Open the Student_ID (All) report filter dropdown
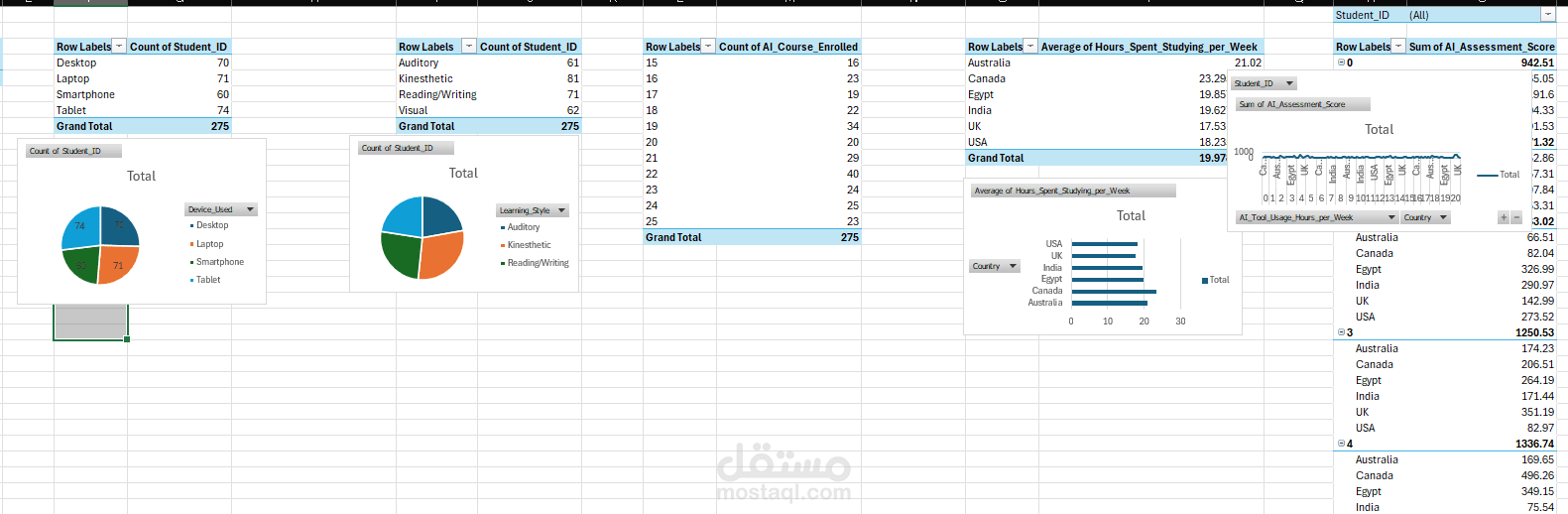This screenshot has height=514, width=1568. [1547, 15]
